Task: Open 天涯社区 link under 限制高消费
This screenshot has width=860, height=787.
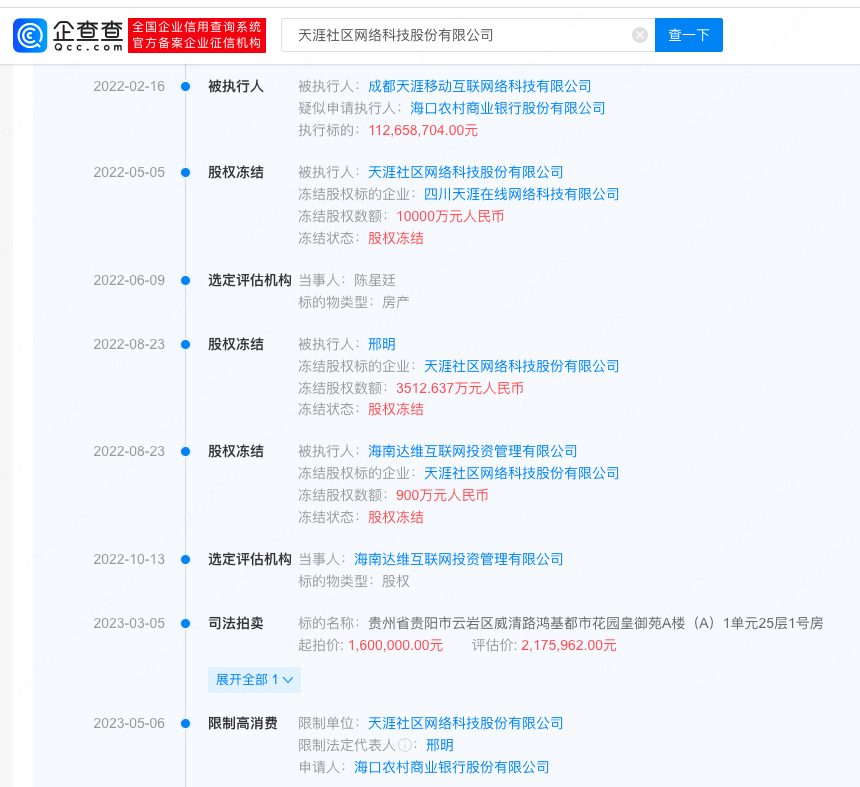Action: [x=465, y=723]
